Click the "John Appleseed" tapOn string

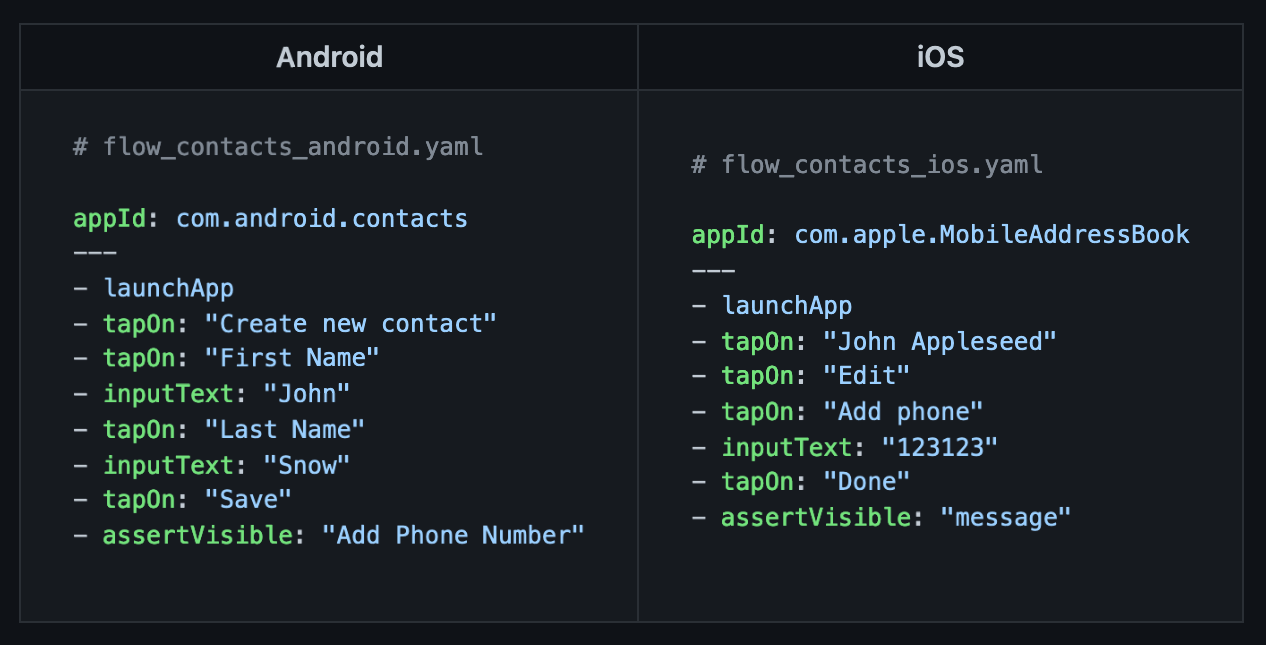pos(939,342)
